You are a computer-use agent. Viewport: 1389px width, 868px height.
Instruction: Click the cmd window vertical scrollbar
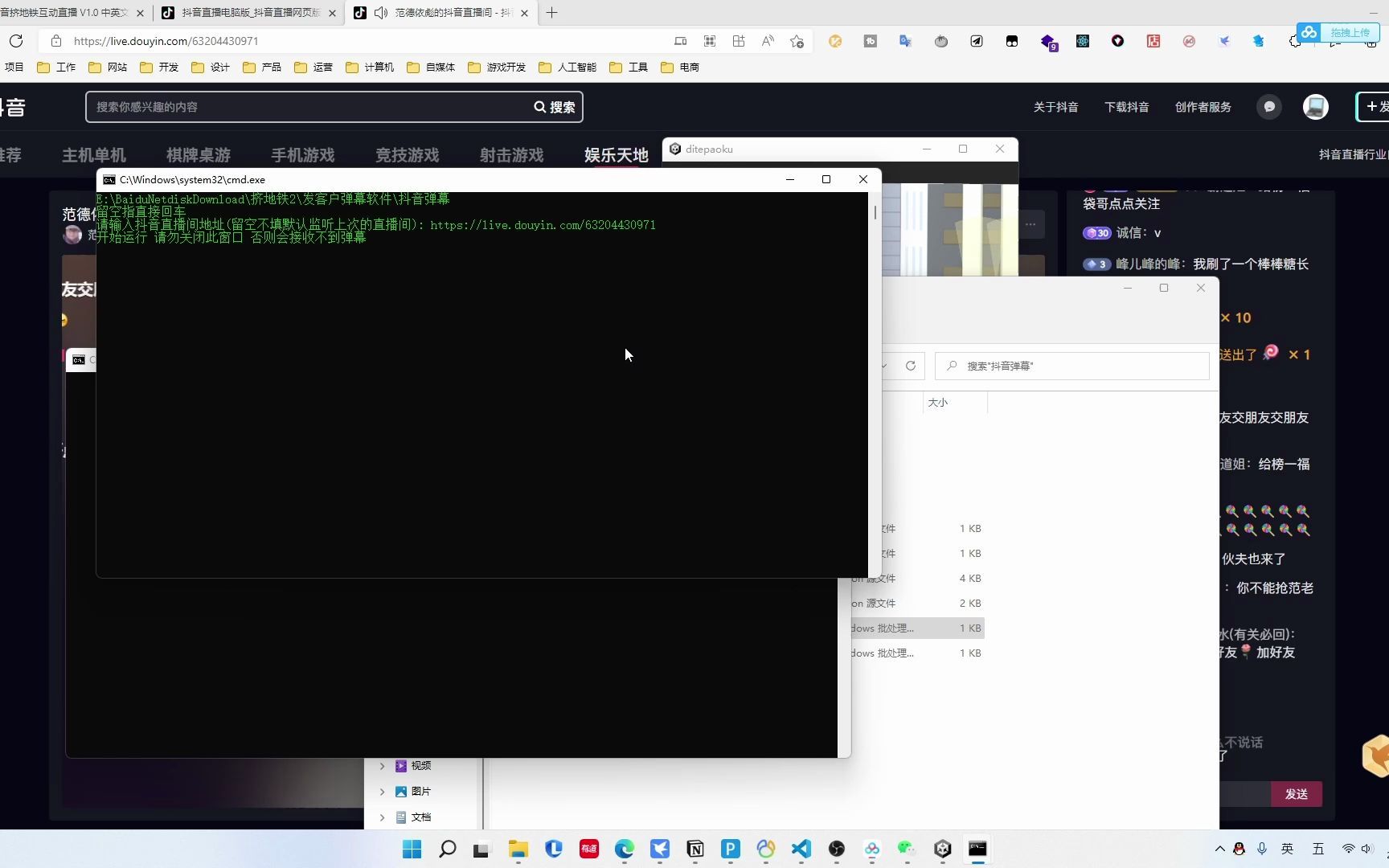(875, 383)
